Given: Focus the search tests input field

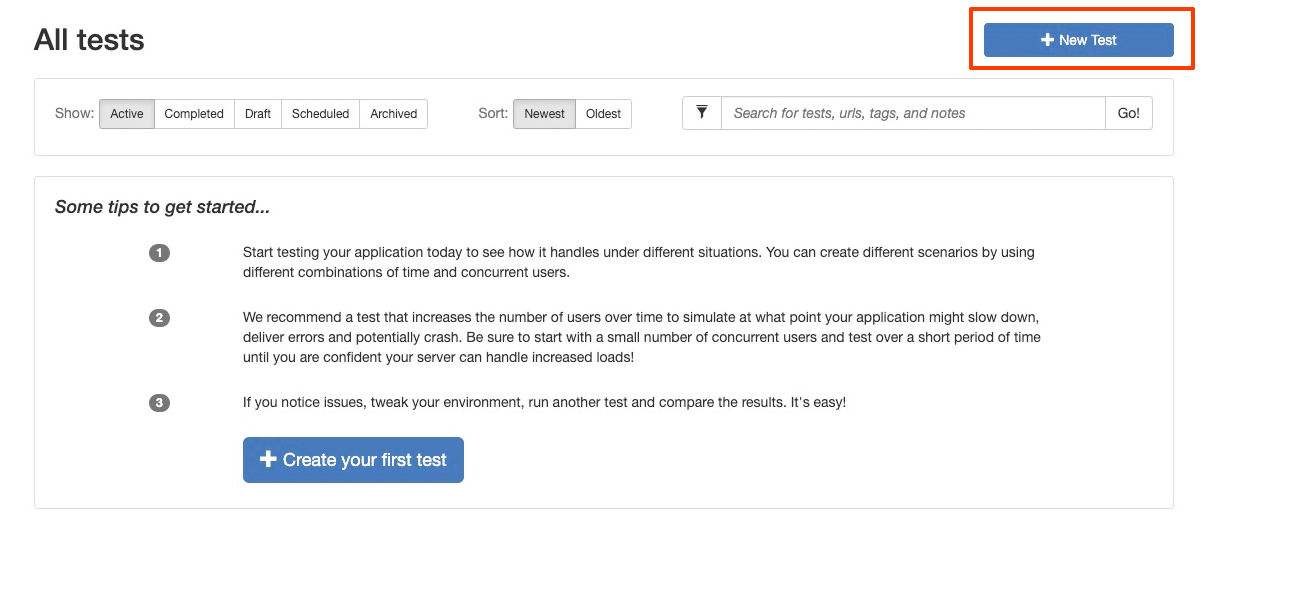Looking at the screenshot, I should tap(912, 114).
